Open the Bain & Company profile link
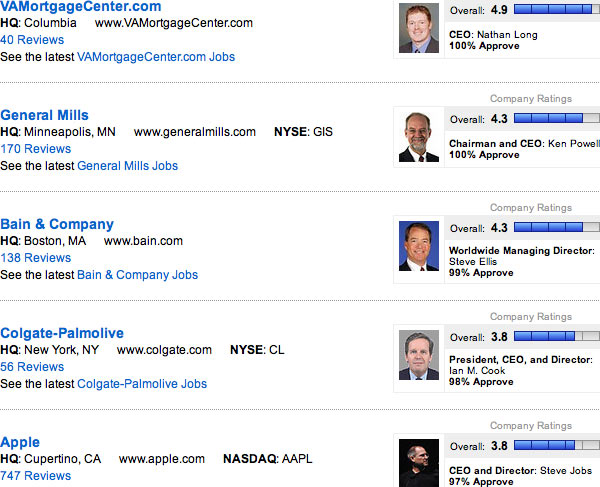The image size is (600, 487). click(57, 224)
